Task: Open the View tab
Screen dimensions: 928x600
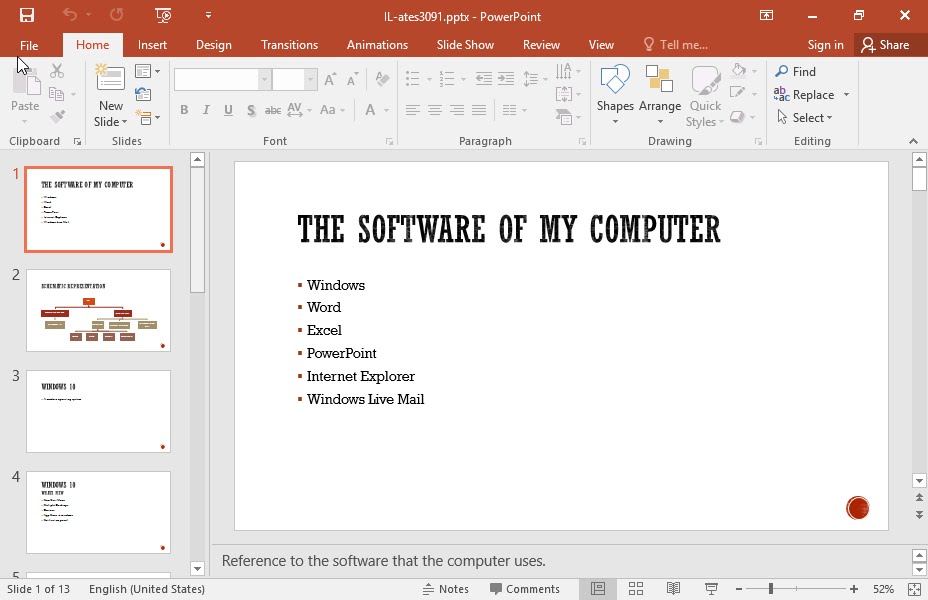Action: tap(601, 45)
